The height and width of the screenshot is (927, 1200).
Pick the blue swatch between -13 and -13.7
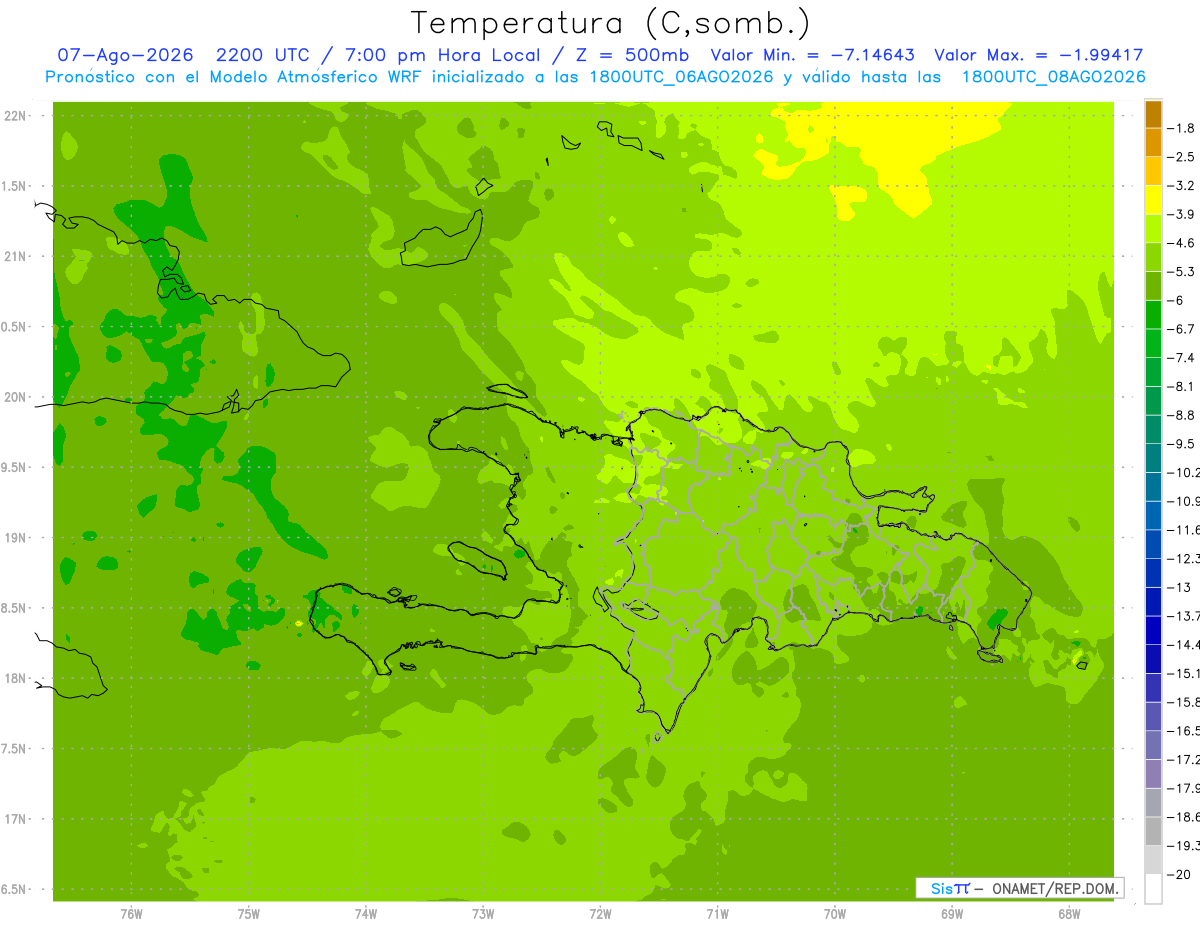(x=1153, y=602)
